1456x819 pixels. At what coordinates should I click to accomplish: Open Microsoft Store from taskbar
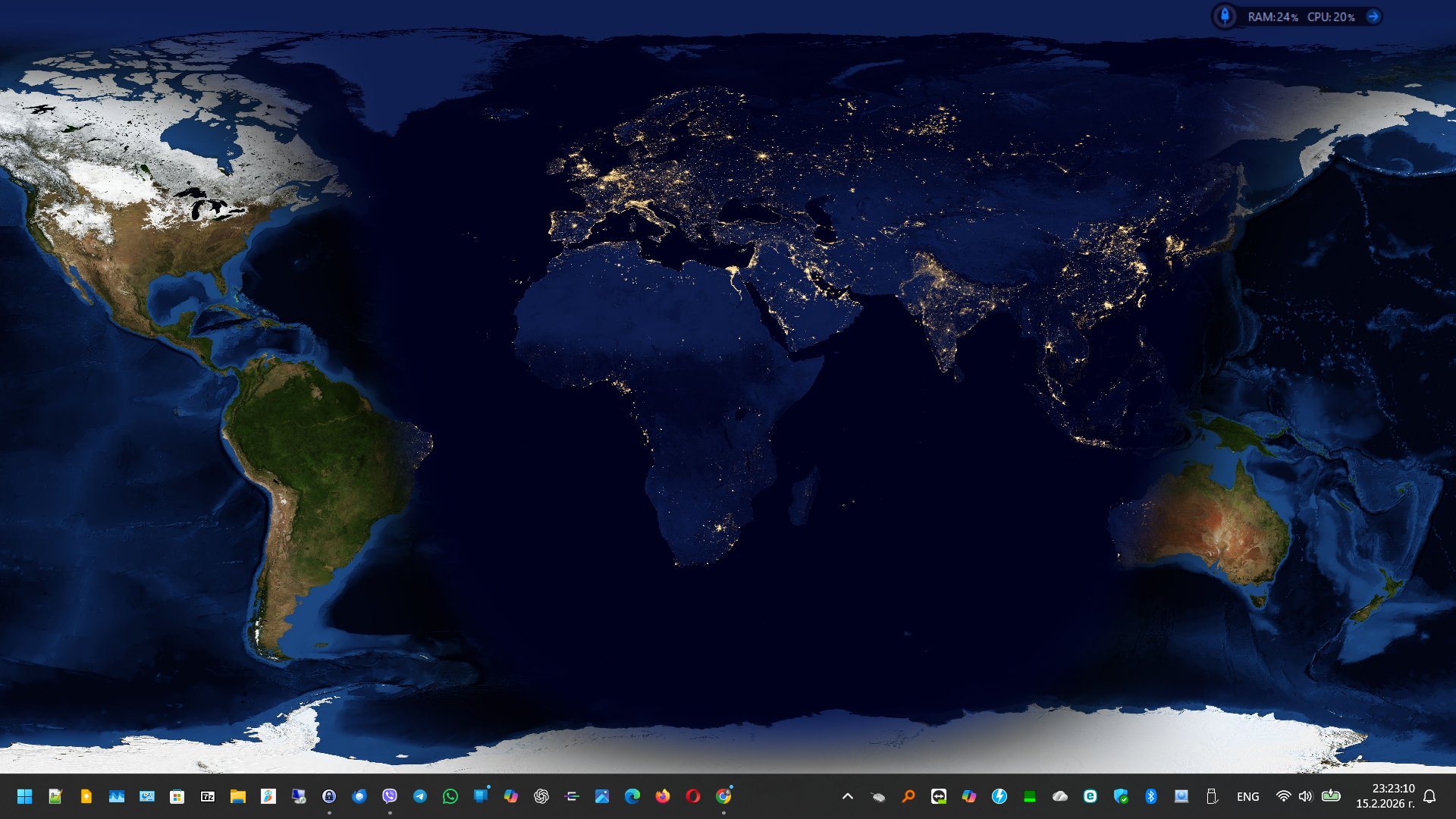click(177, 796)
